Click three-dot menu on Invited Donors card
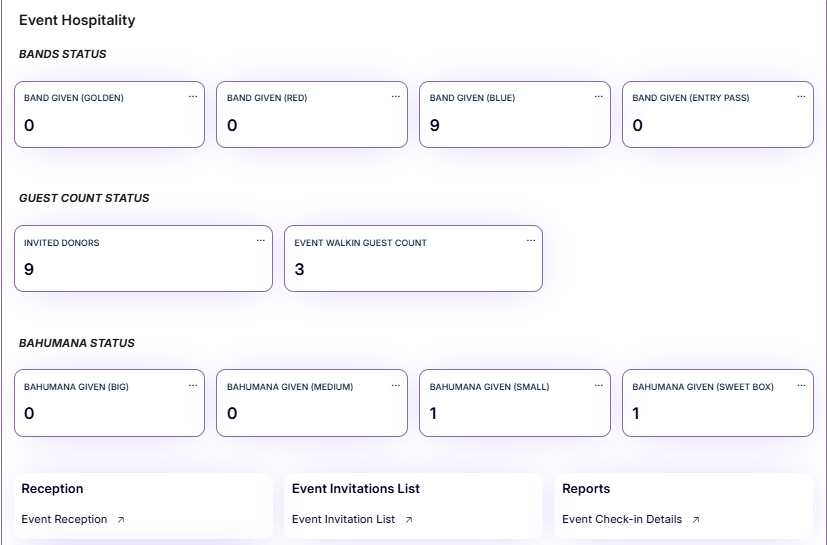This screenshot has width=827, height=545. click(260, 241)
